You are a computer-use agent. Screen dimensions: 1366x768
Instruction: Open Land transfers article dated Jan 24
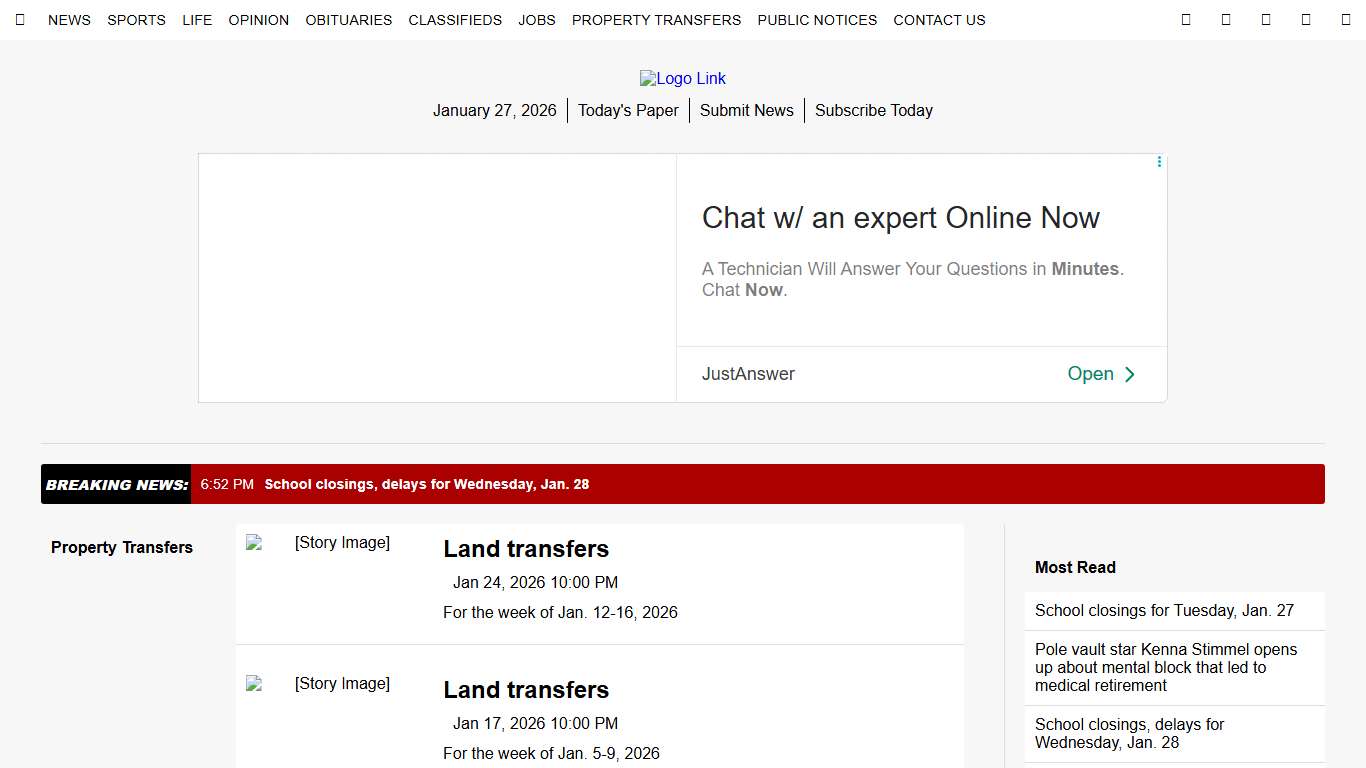click(x=526, y=549)
